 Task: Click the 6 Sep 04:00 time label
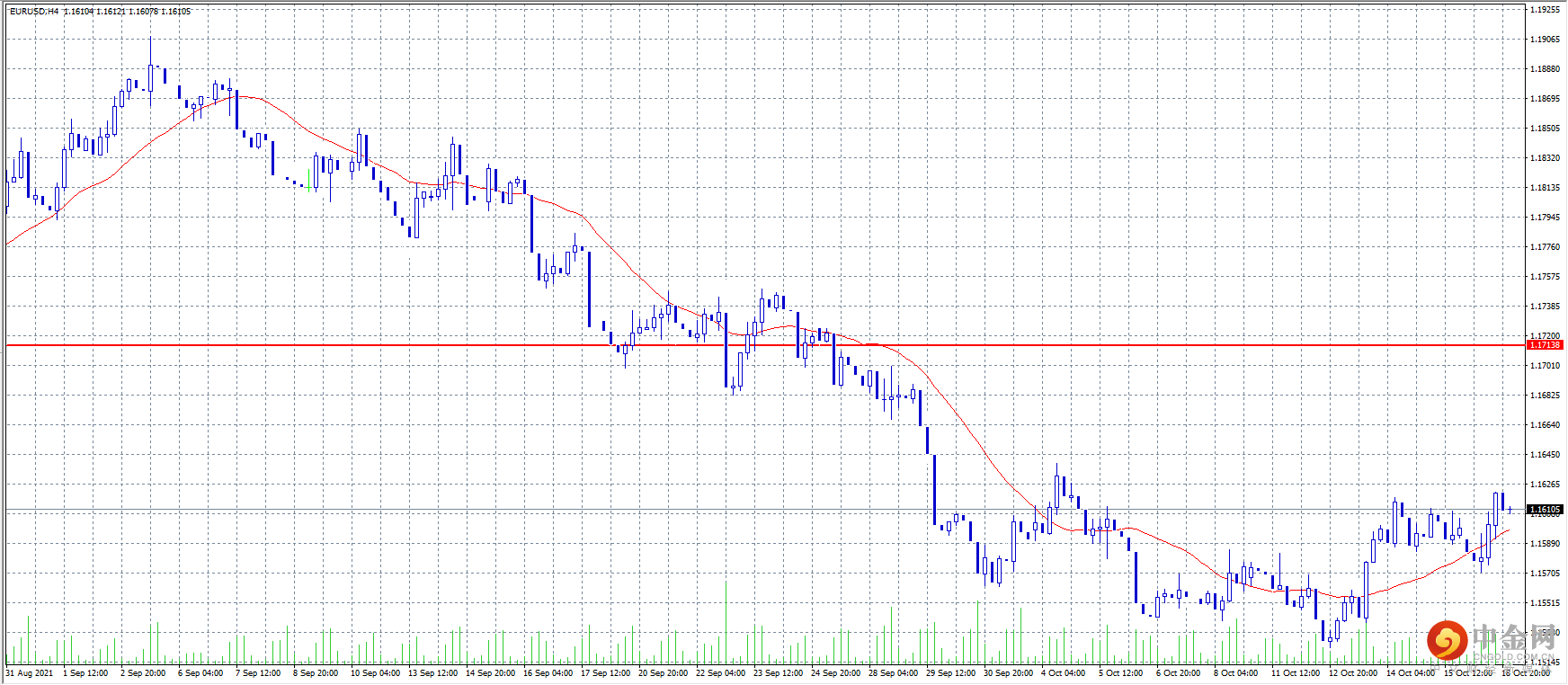point(200,673)
